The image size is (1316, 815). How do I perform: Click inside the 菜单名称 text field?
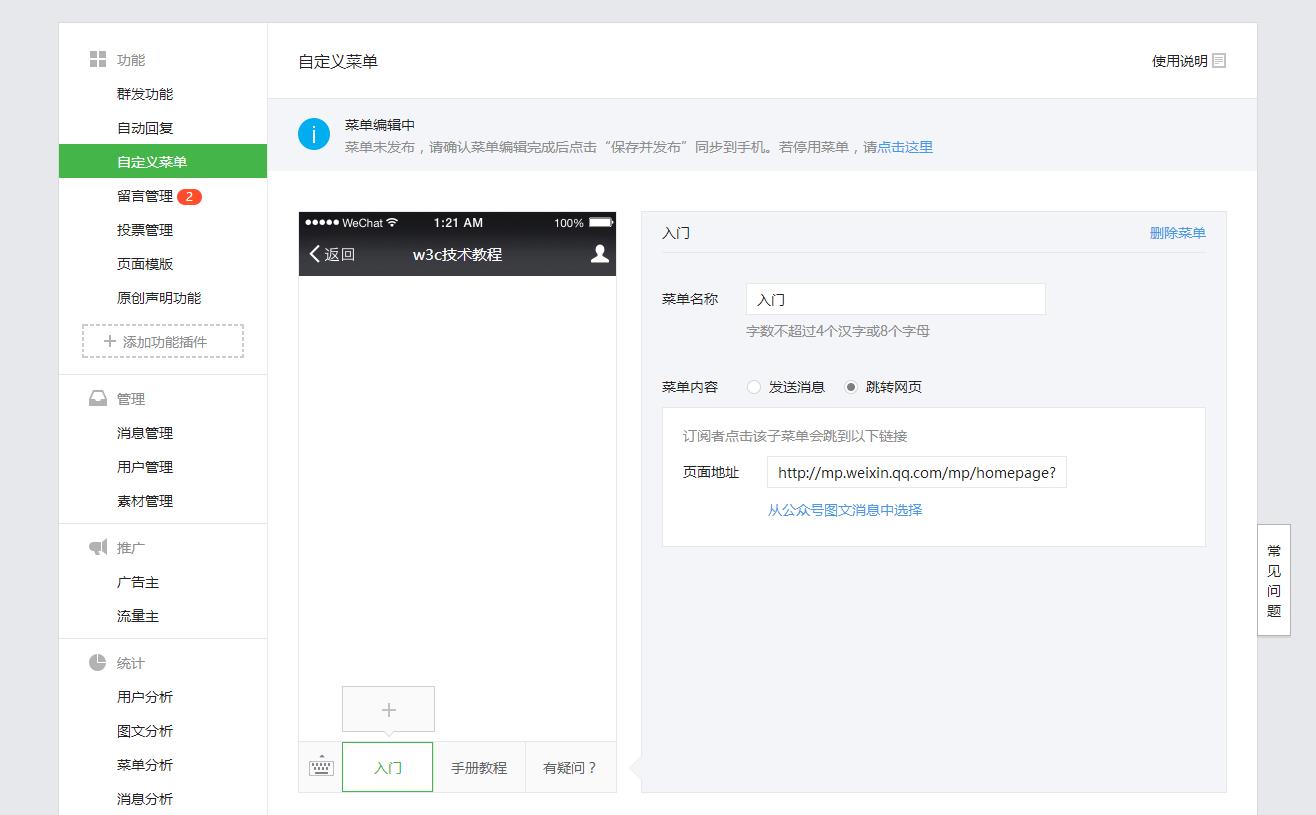895,298
